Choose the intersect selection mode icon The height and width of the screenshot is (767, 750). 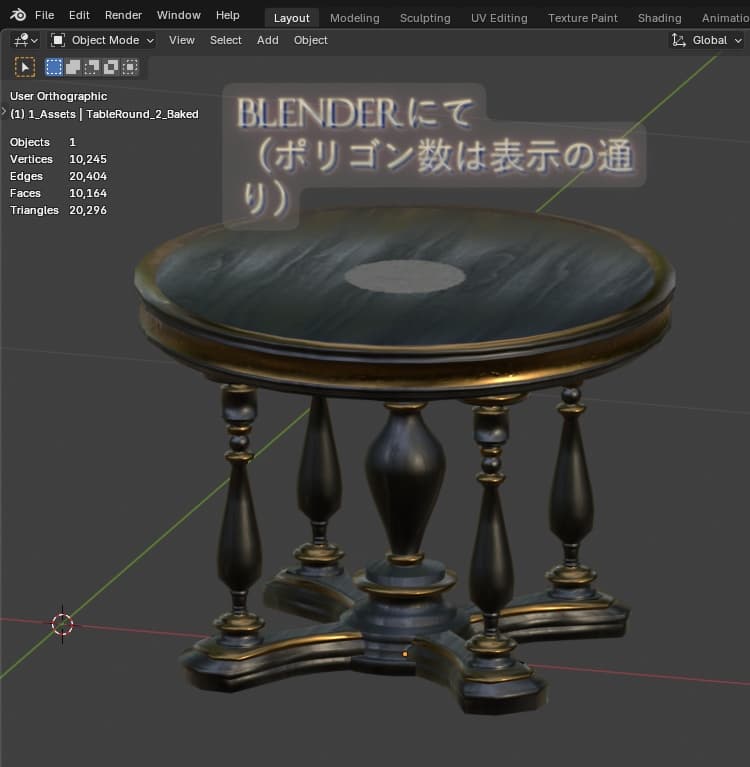[x=130, y=67]
